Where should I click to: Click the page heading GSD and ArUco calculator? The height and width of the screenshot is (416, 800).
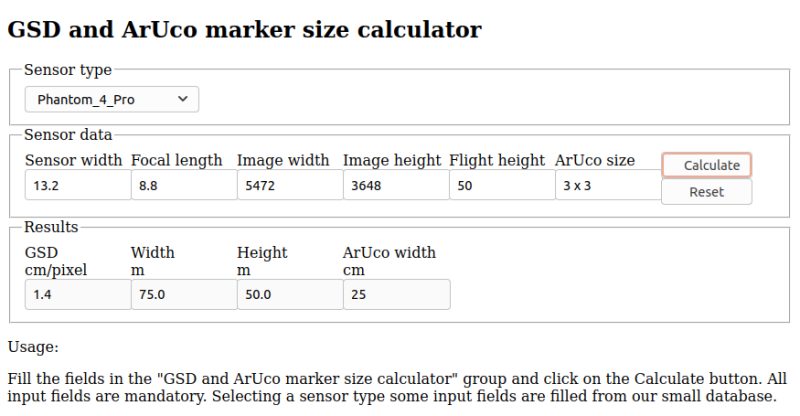(x=244, y=30)
